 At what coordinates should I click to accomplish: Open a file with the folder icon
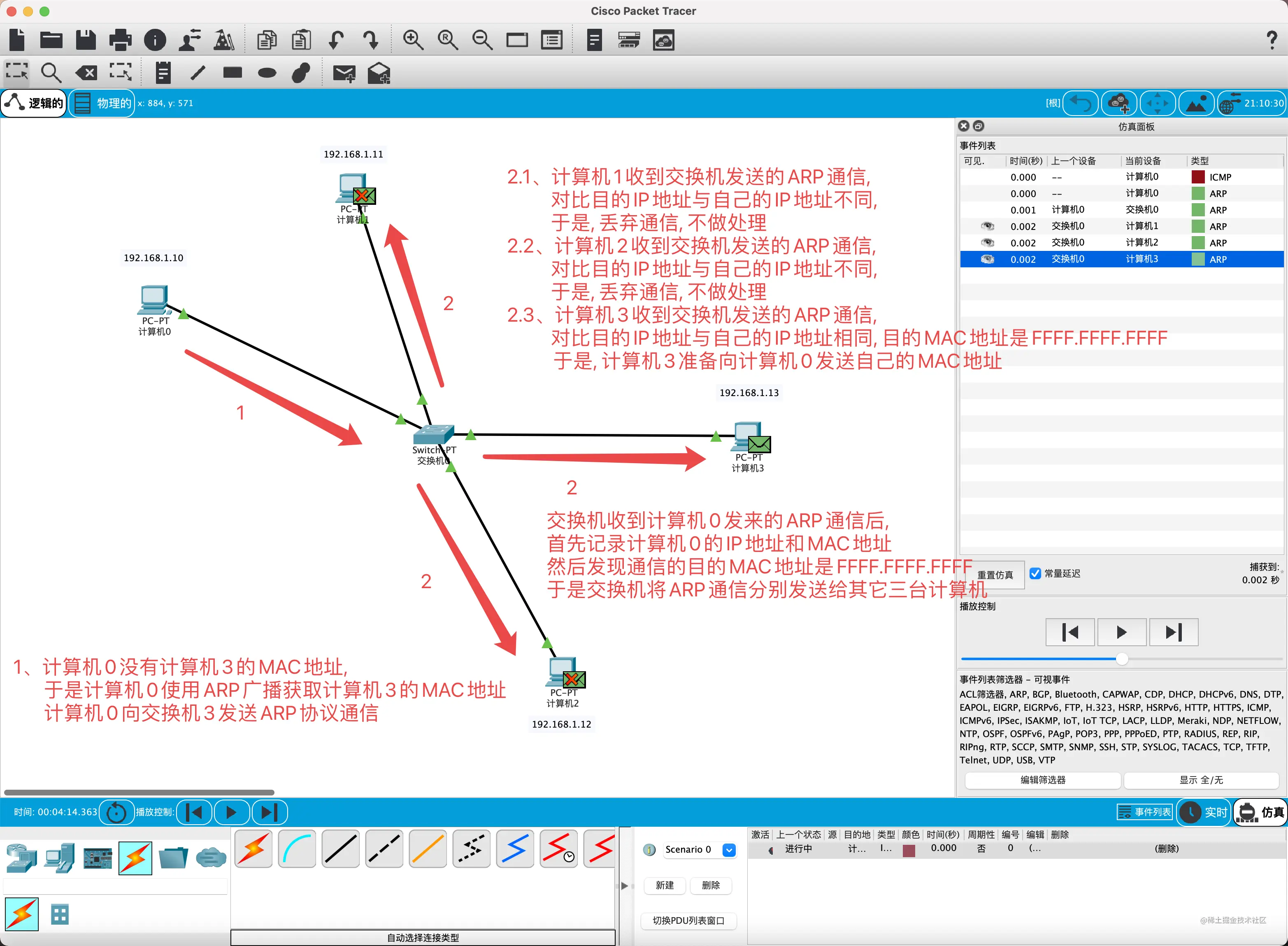click(51, 40)
